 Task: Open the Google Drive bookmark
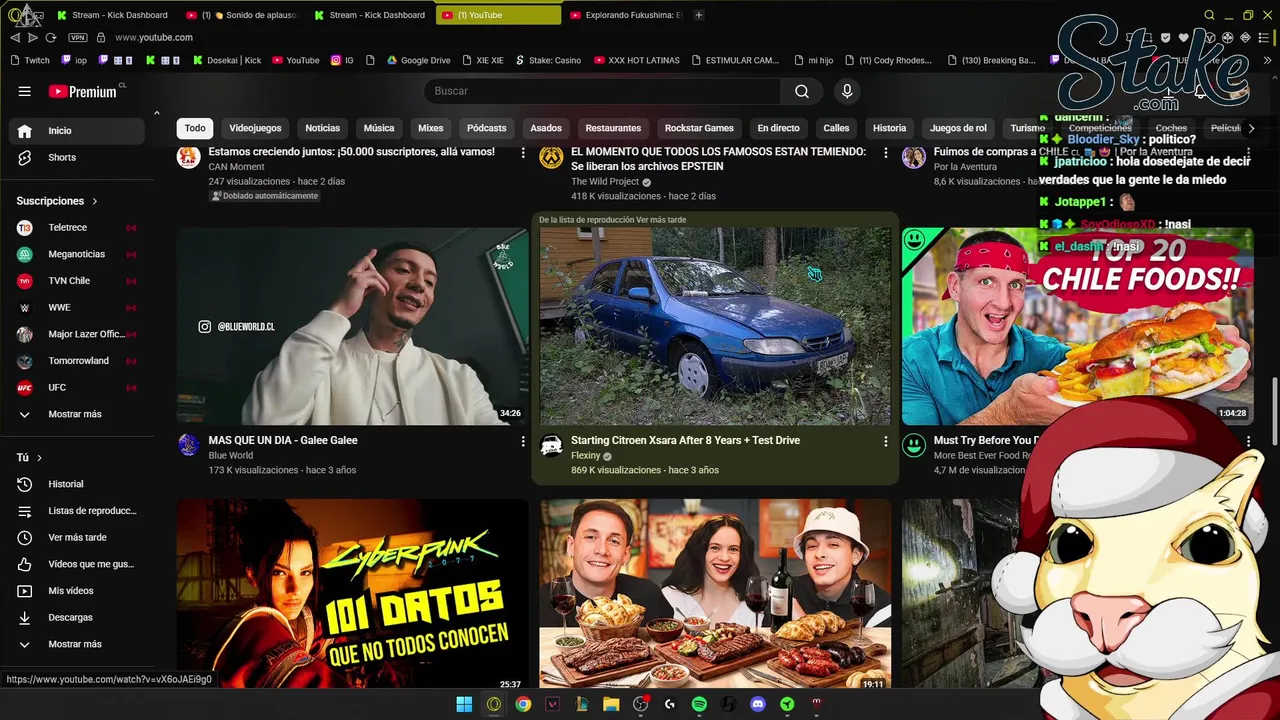(418, 60)
